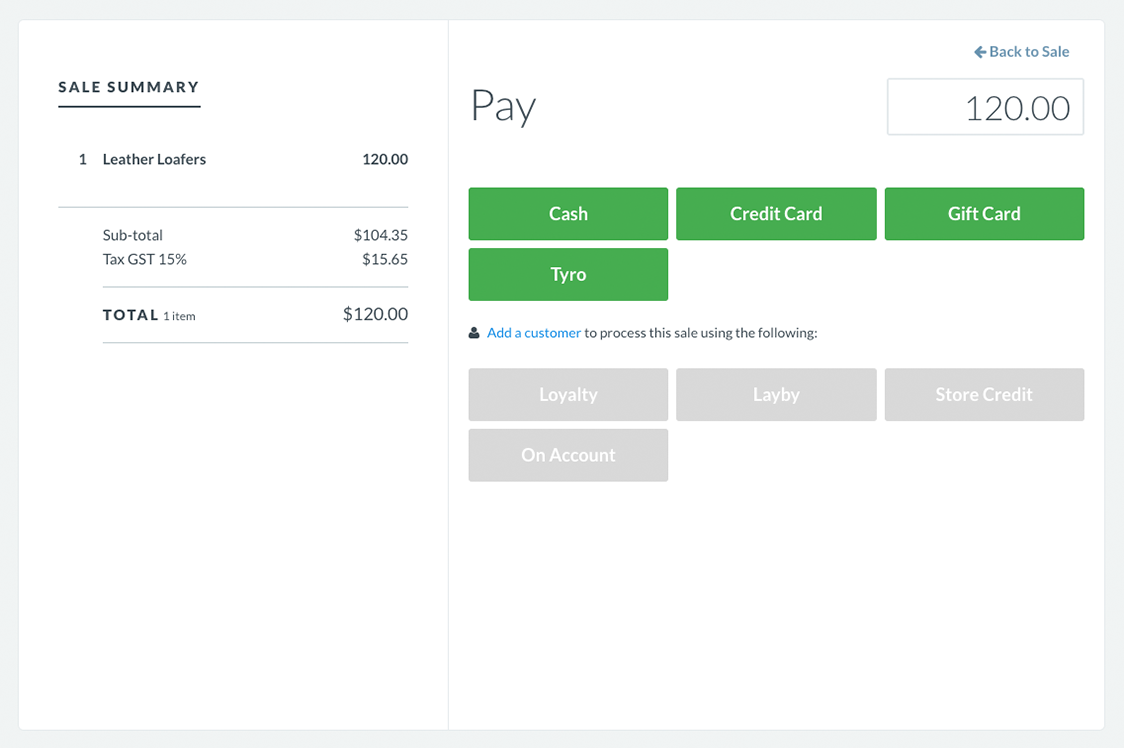Choose Credit Card payment
This screenshot has width=1124, height=748.
(776, 214)
